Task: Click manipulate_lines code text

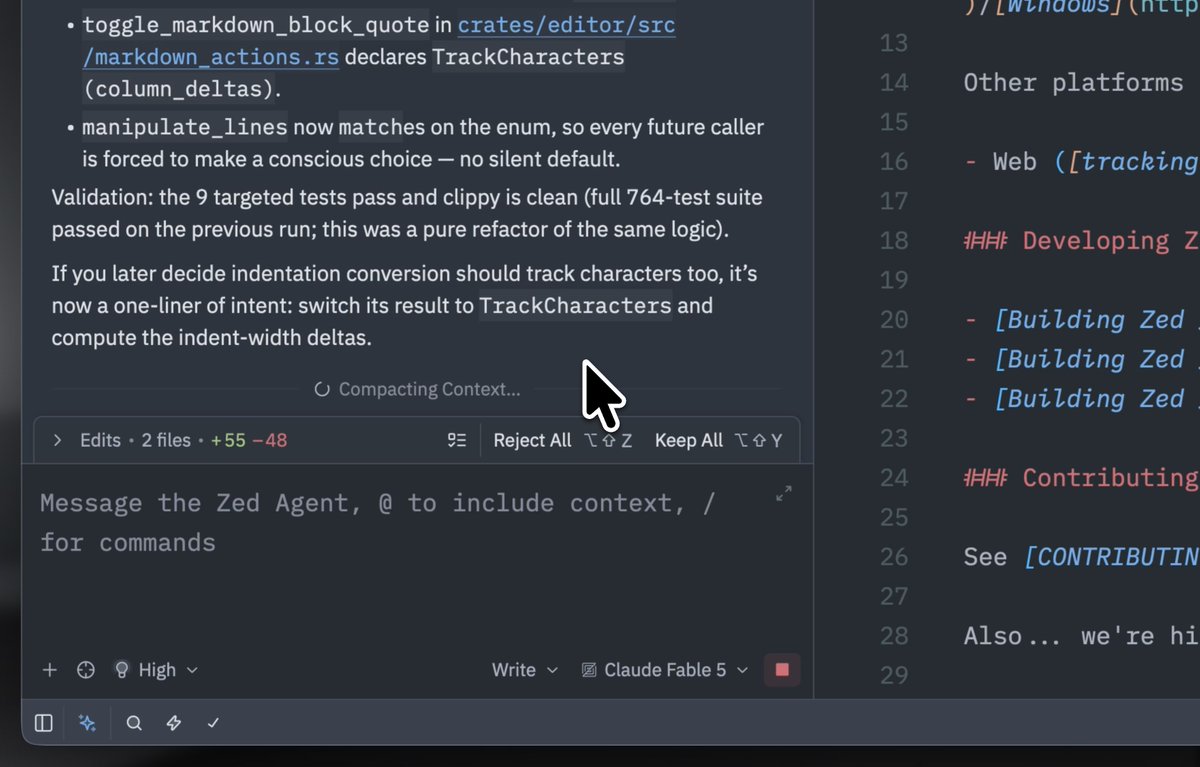Action: pyautogui.click(x=185, y=128)
